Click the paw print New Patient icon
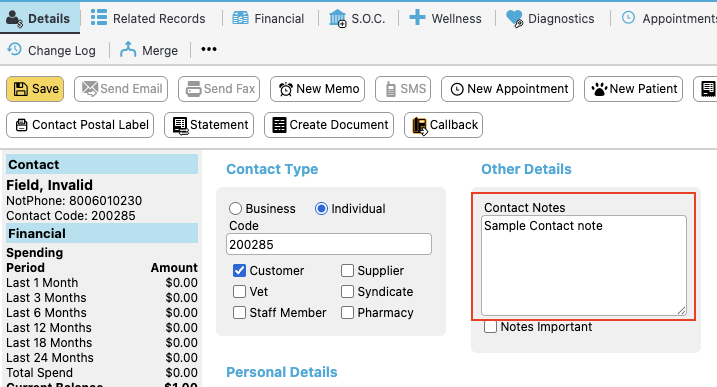The width and height of the screenshot is (717, 387). click(599, 89)
